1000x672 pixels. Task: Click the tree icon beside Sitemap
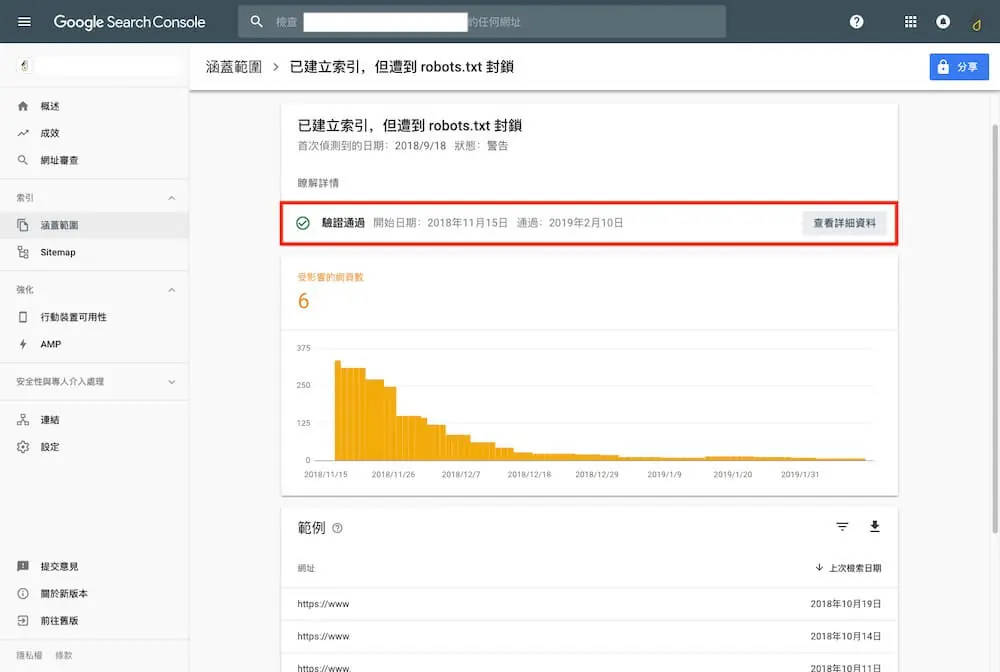point(23,252)
